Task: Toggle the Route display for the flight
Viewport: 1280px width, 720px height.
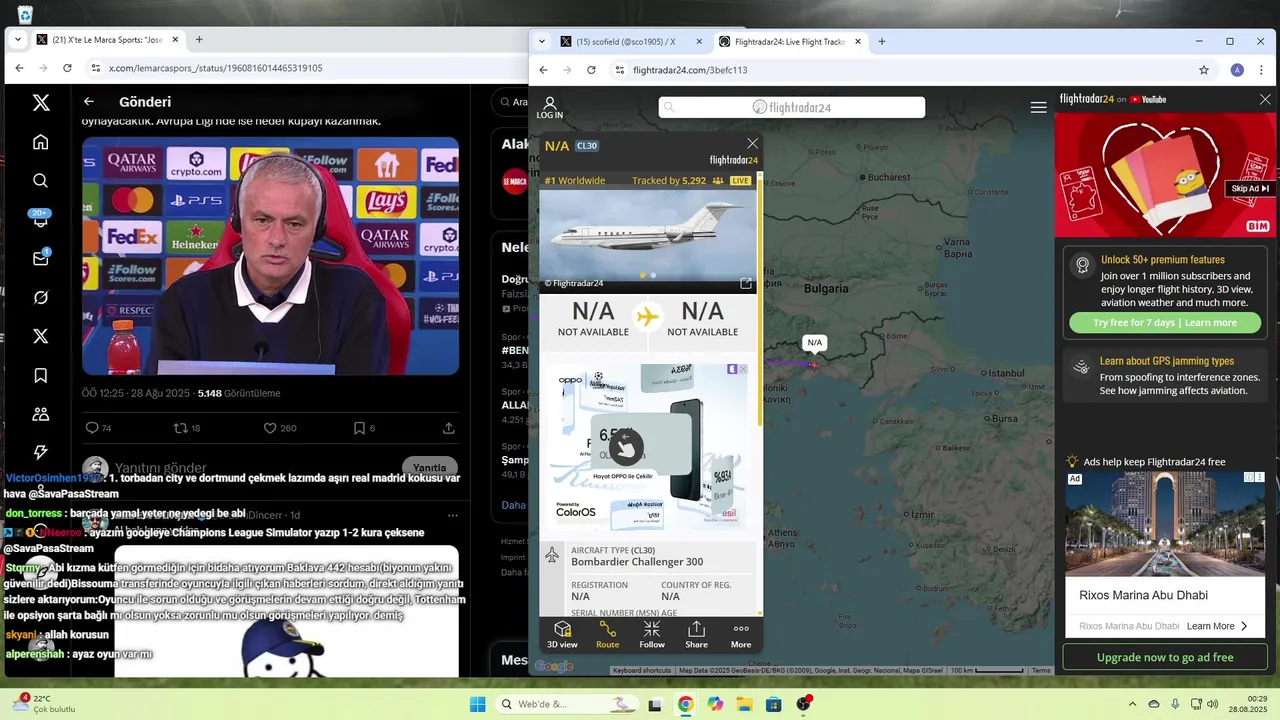Action: click(608, 635)
